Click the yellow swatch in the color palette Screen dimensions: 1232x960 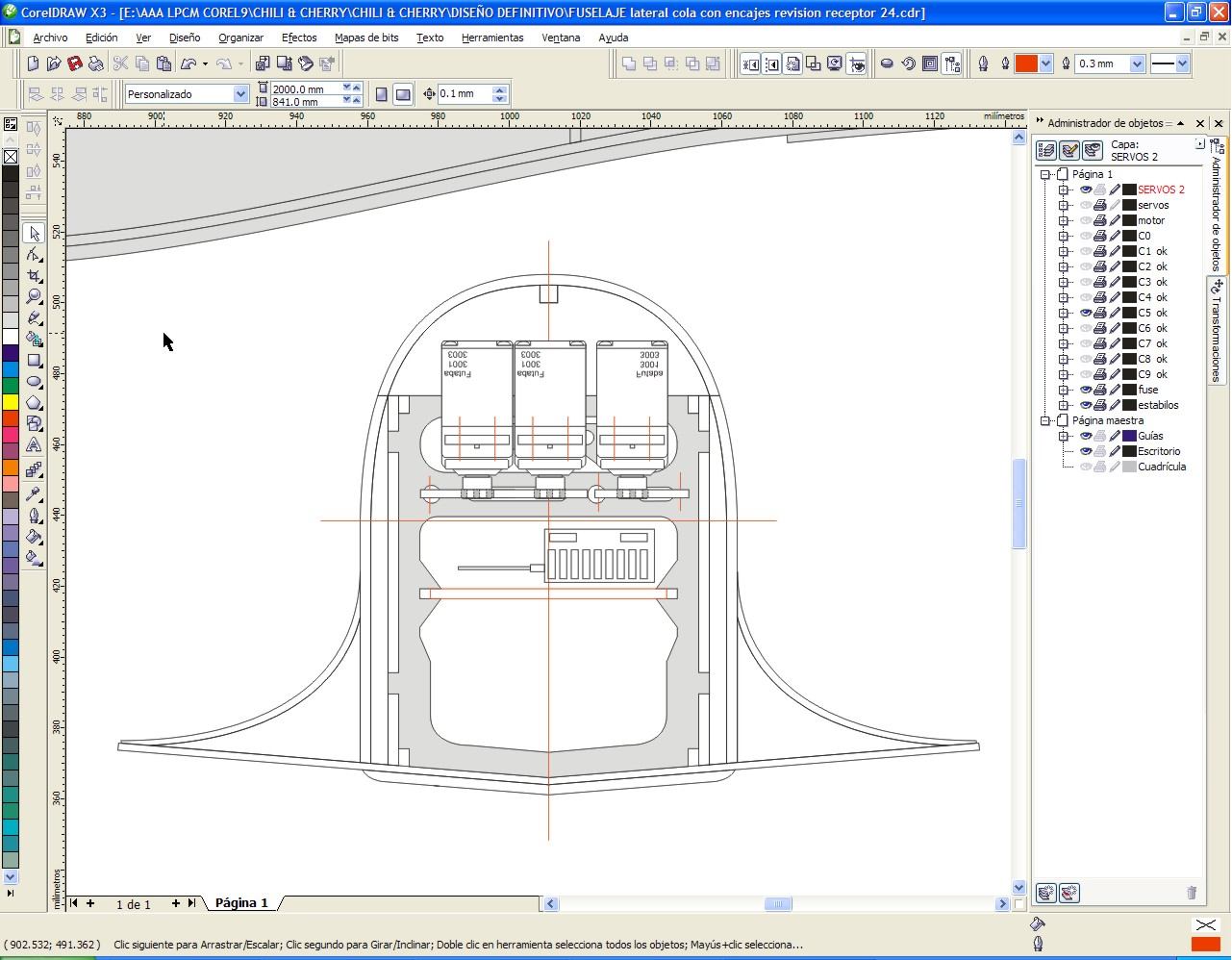[11, 402]
